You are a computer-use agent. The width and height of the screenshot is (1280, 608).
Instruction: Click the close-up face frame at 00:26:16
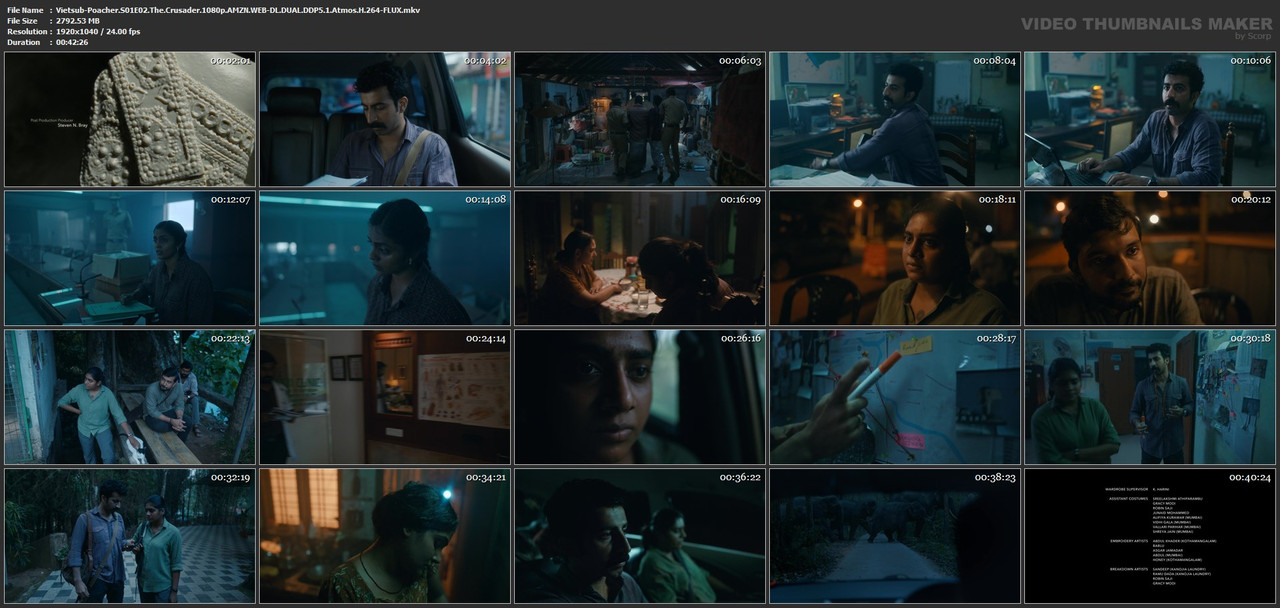[x=640, y=397]
